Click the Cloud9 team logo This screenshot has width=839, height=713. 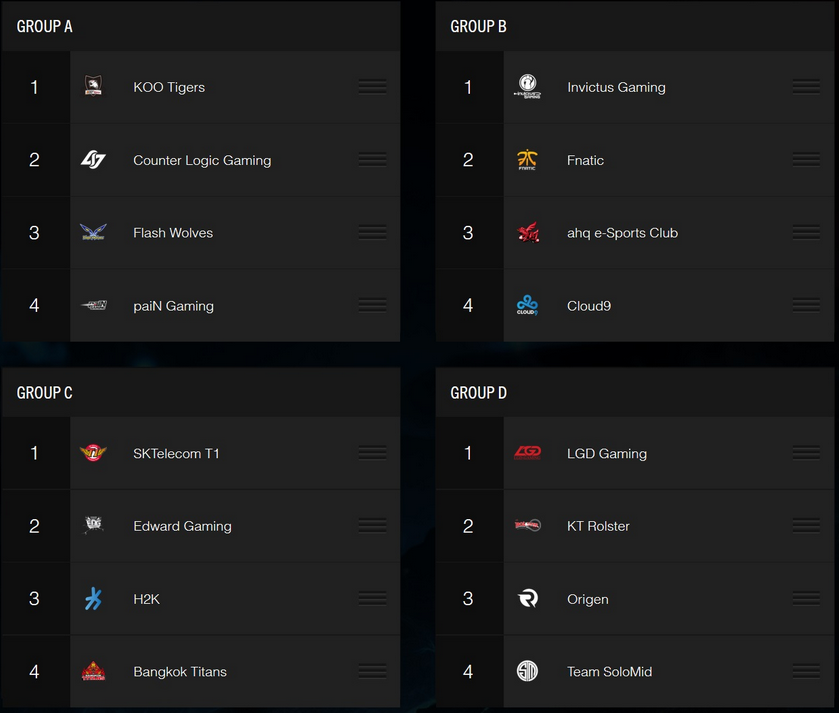point(527,306)
